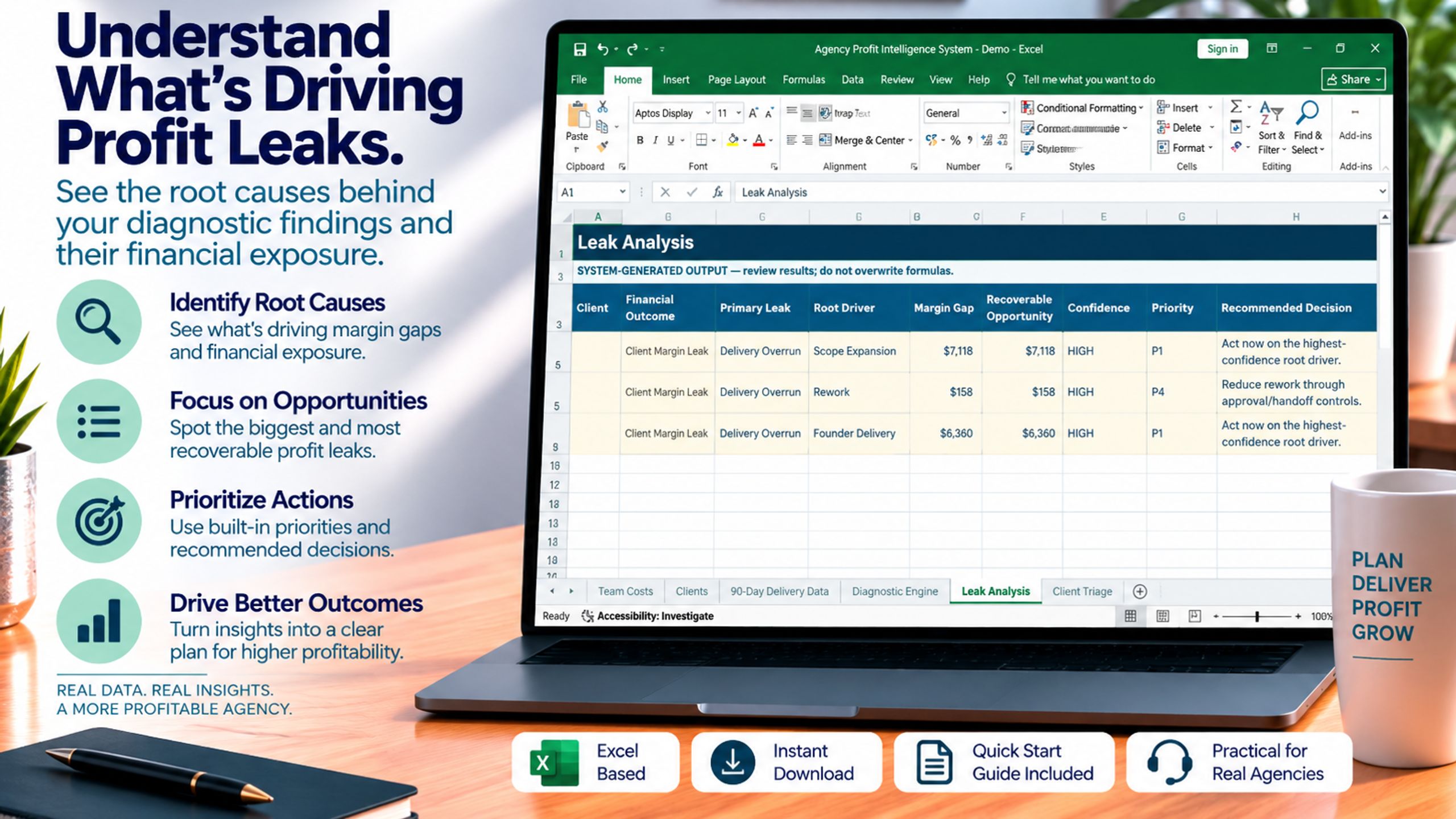Click the Fill icon in Editing group
The width and height of the screenshot is (1456, 819).
(1236, 126)
